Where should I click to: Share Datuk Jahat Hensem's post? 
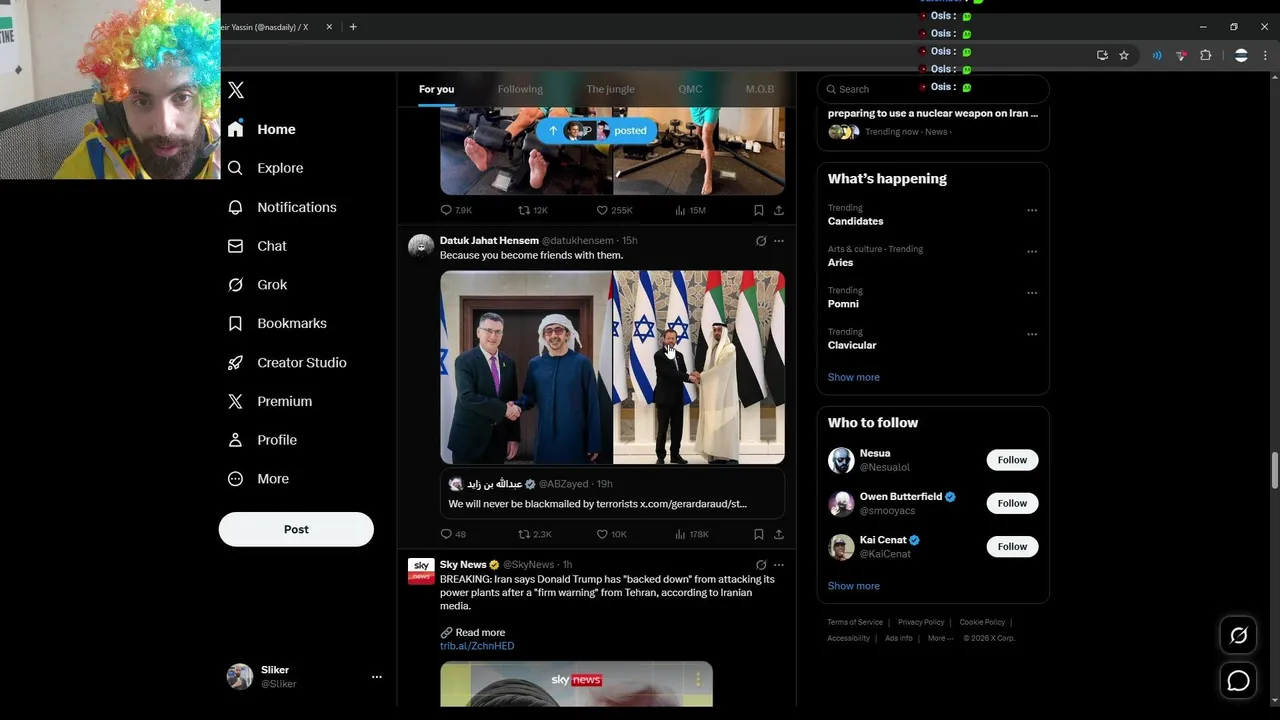pyautogui.click(x=779, y=534)
